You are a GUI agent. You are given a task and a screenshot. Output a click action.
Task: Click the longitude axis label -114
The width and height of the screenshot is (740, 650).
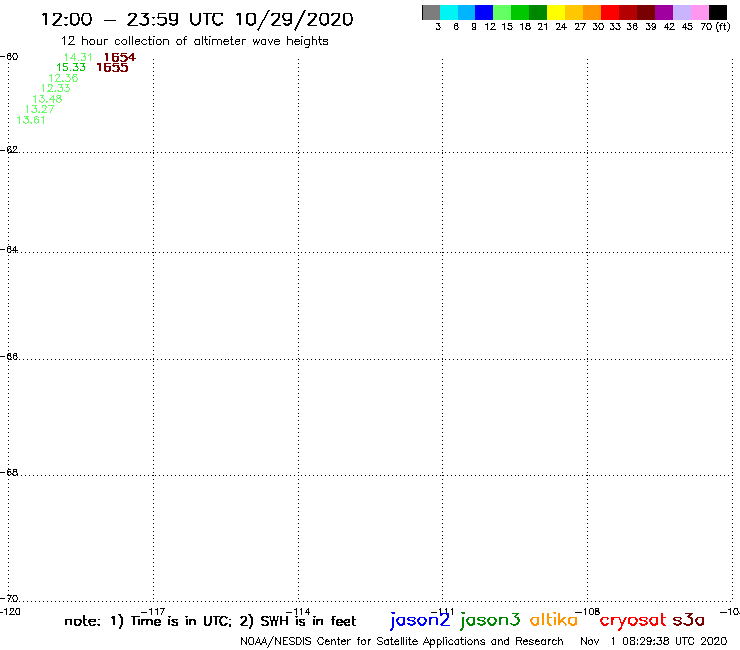click(x=298, y=612)
